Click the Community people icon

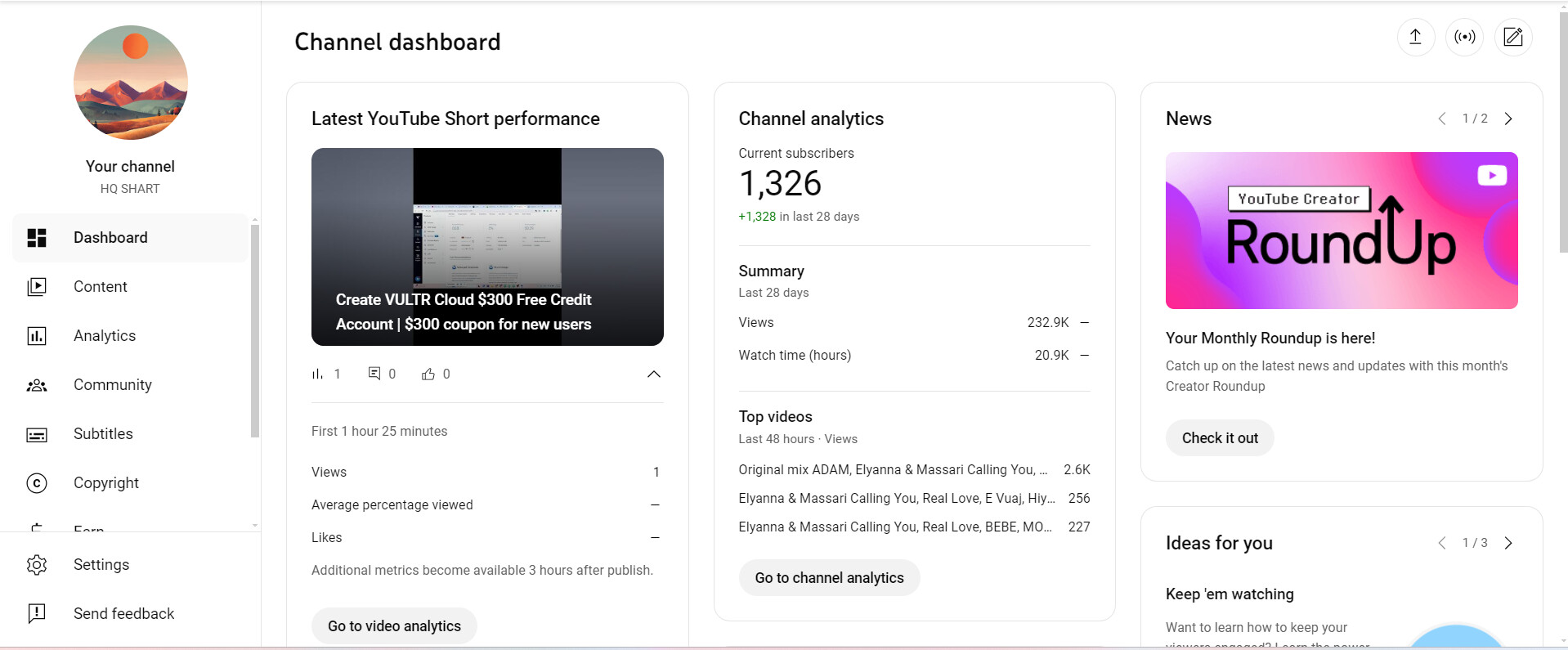coord(37,385)
